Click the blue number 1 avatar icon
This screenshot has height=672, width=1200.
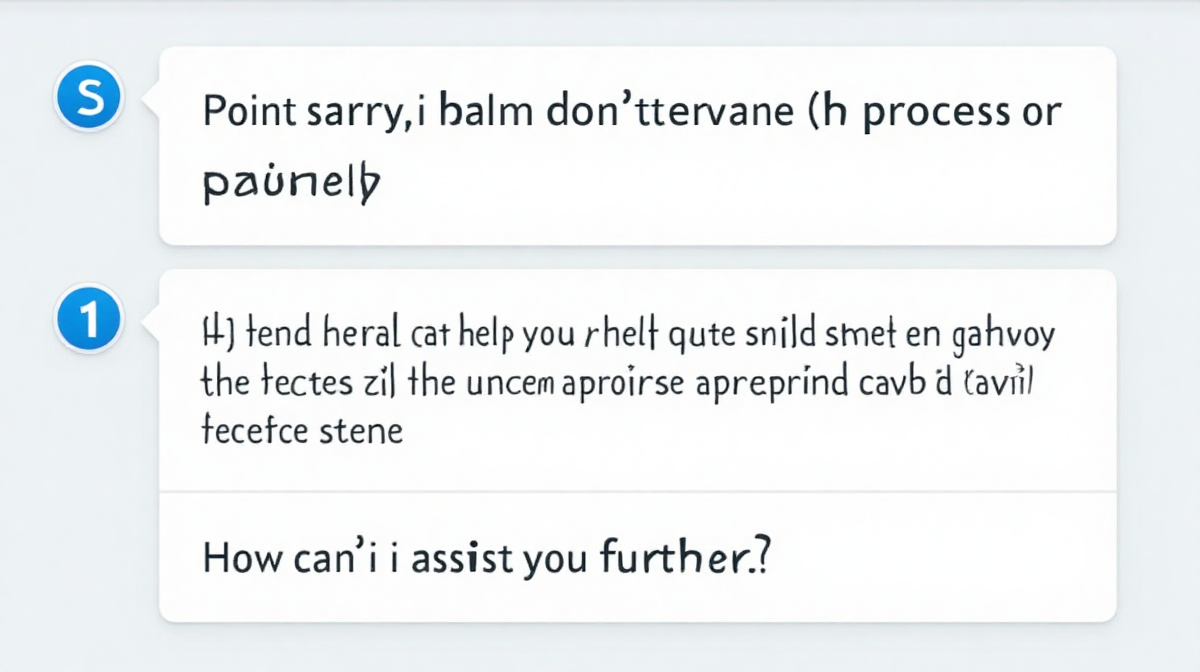pos(89,320)
